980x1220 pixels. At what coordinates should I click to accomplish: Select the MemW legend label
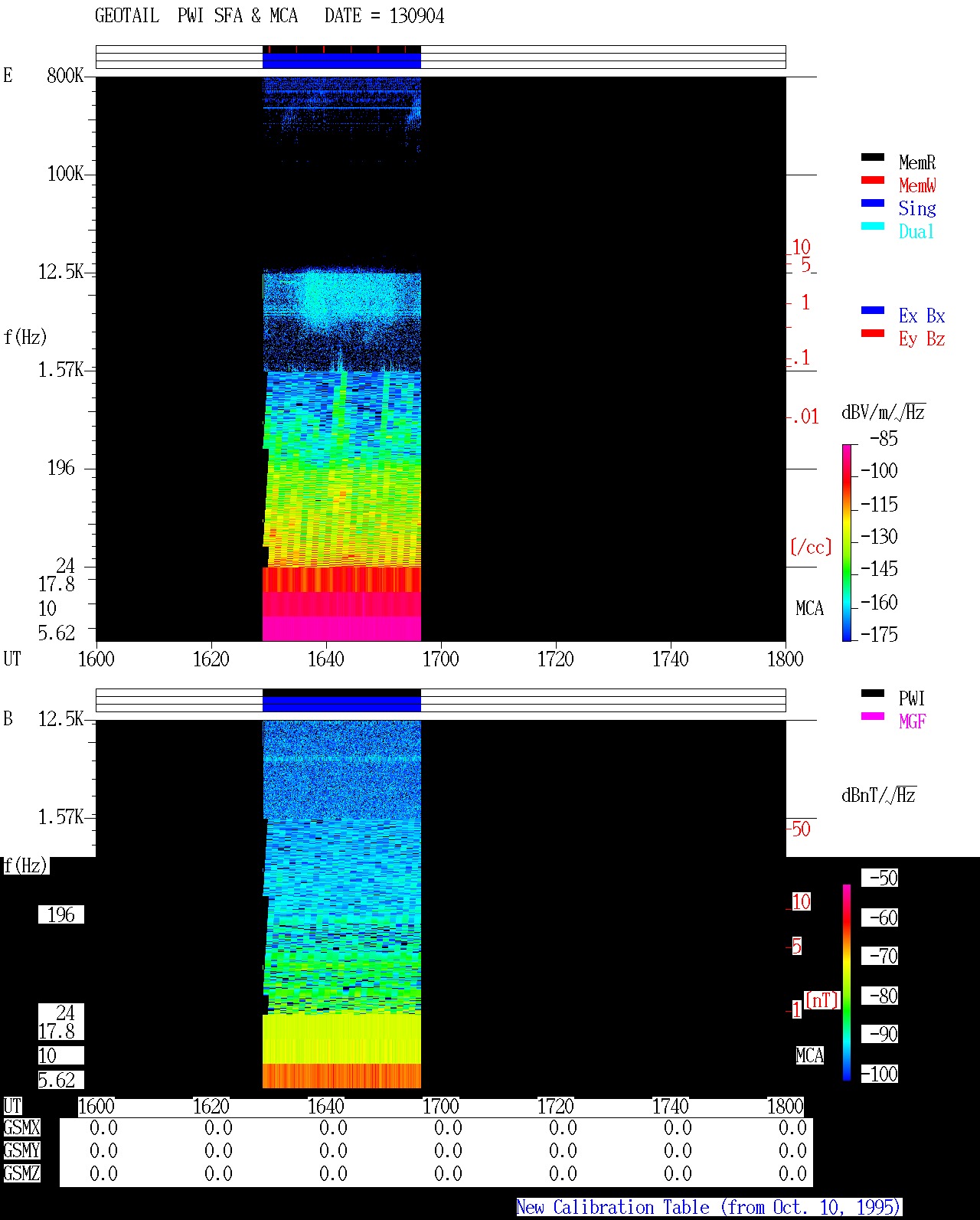point(917,185)
